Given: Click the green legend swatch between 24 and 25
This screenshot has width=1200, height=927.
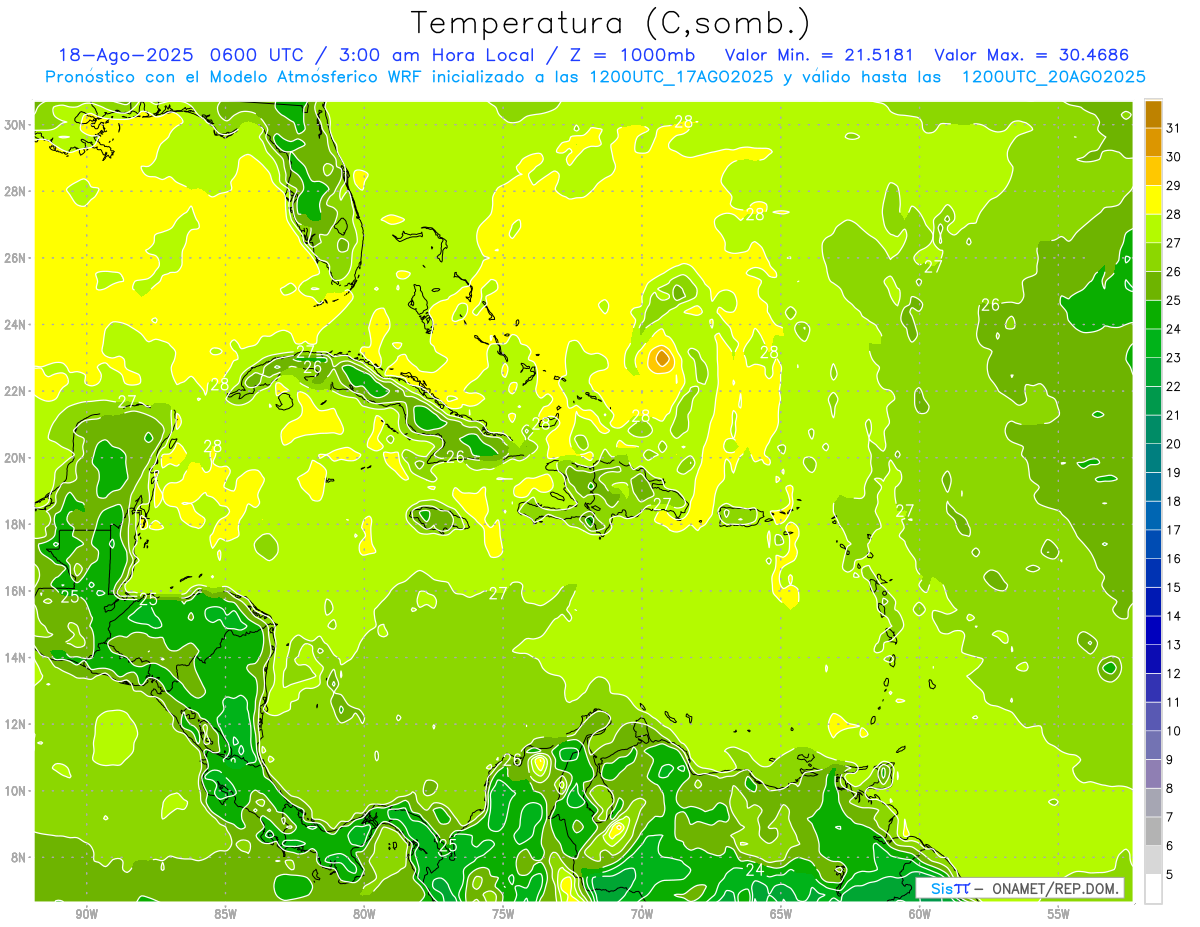Looking at the screenshot, I should pos(1153,315).
